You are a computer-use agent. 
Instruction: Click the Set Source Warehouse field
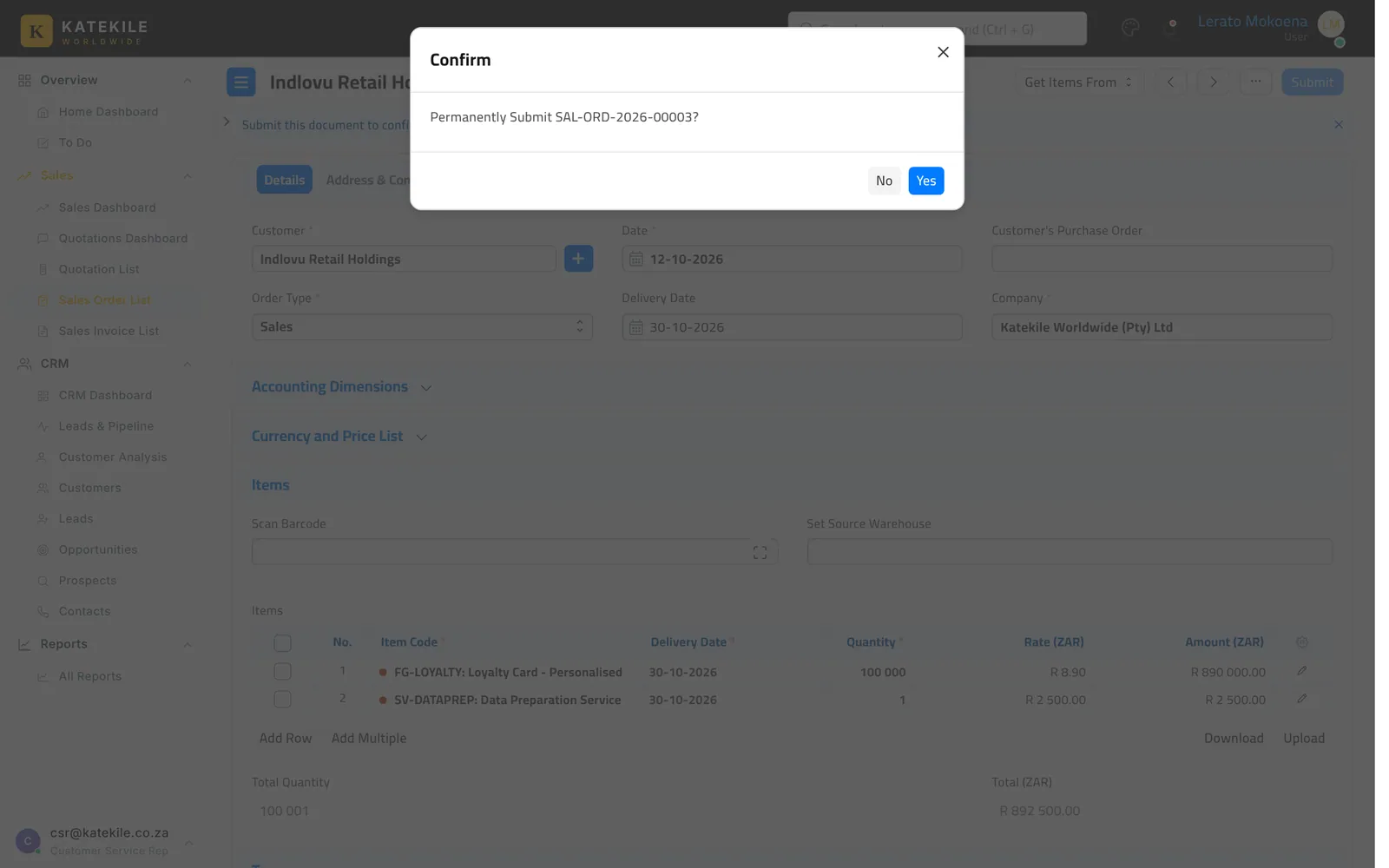1070,552
